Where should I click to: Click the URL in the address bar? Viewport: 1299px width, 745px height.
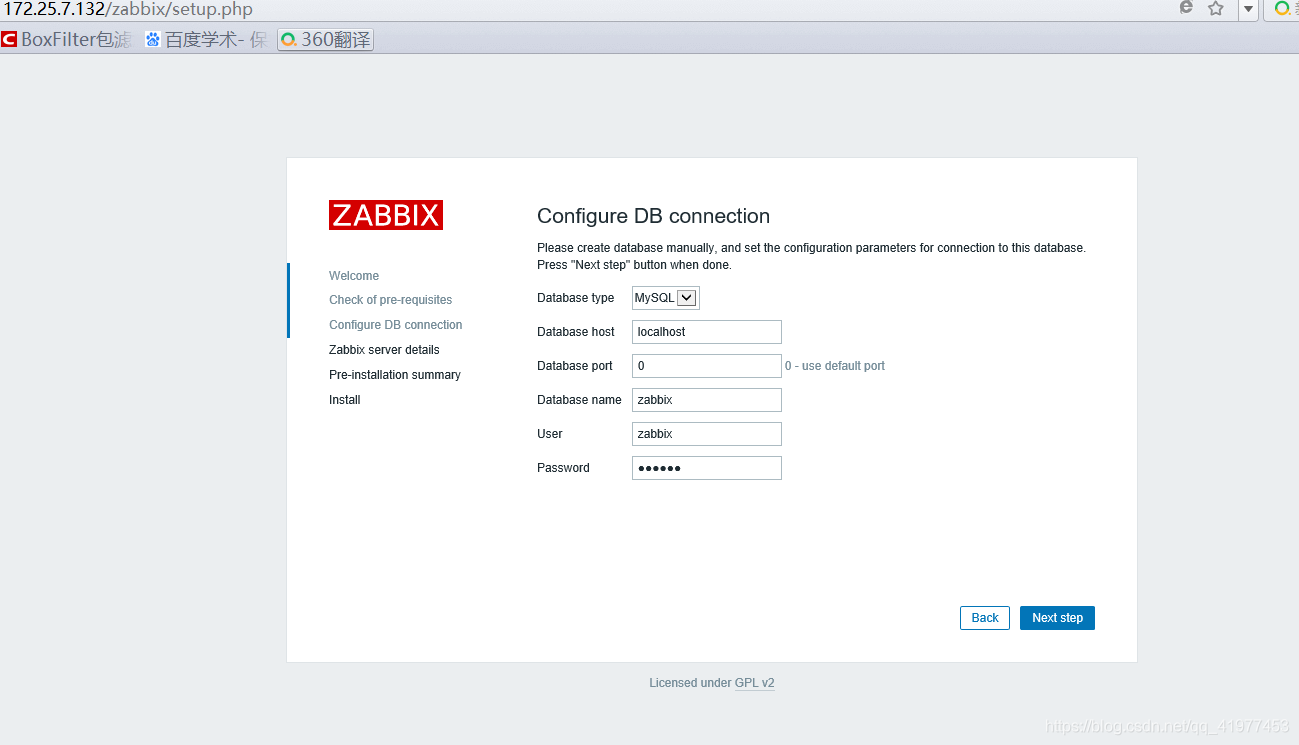(128, 9)
